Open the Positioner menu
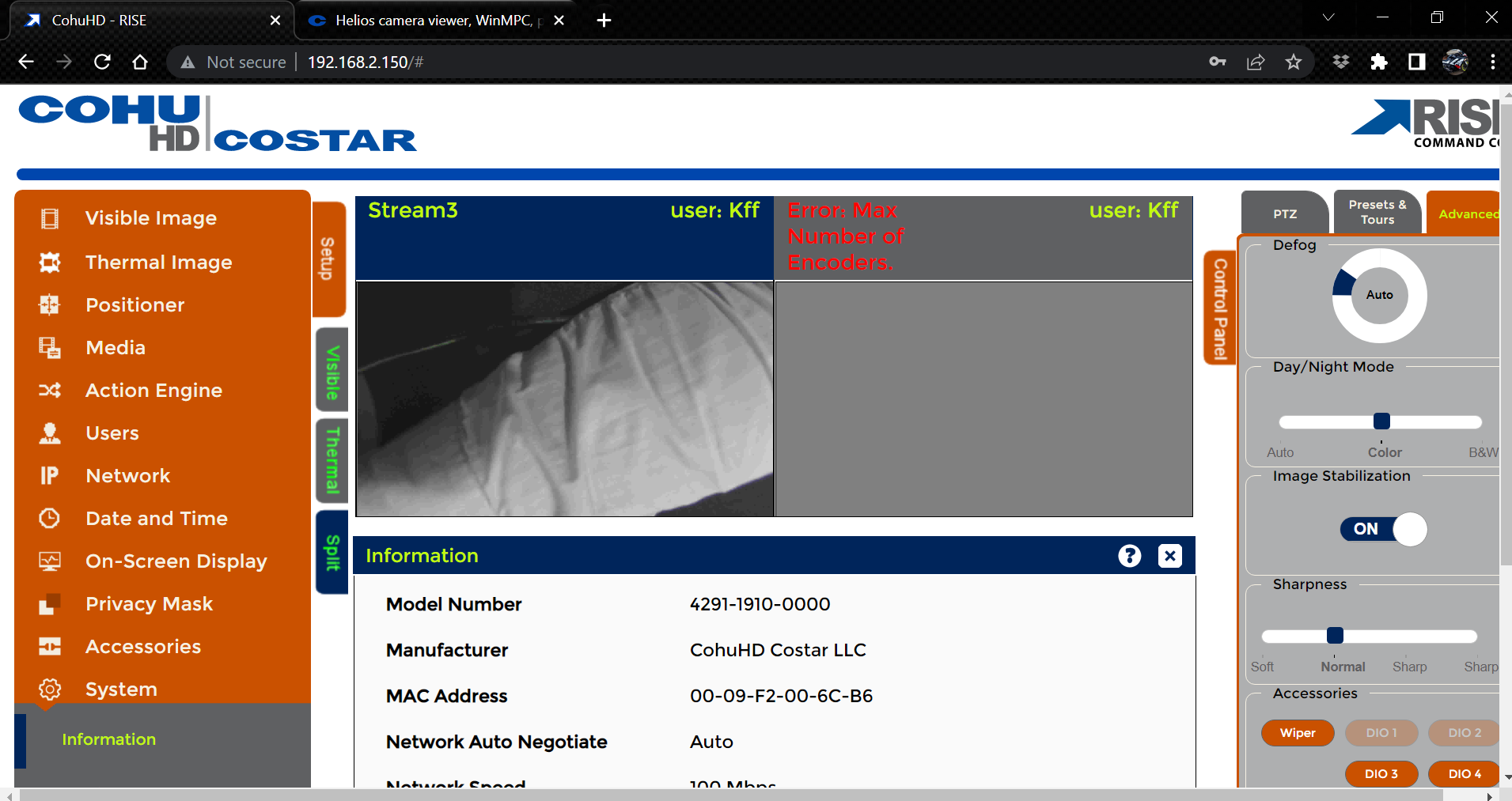This screenshot has width=1512, height=801. tap(135, 305)
